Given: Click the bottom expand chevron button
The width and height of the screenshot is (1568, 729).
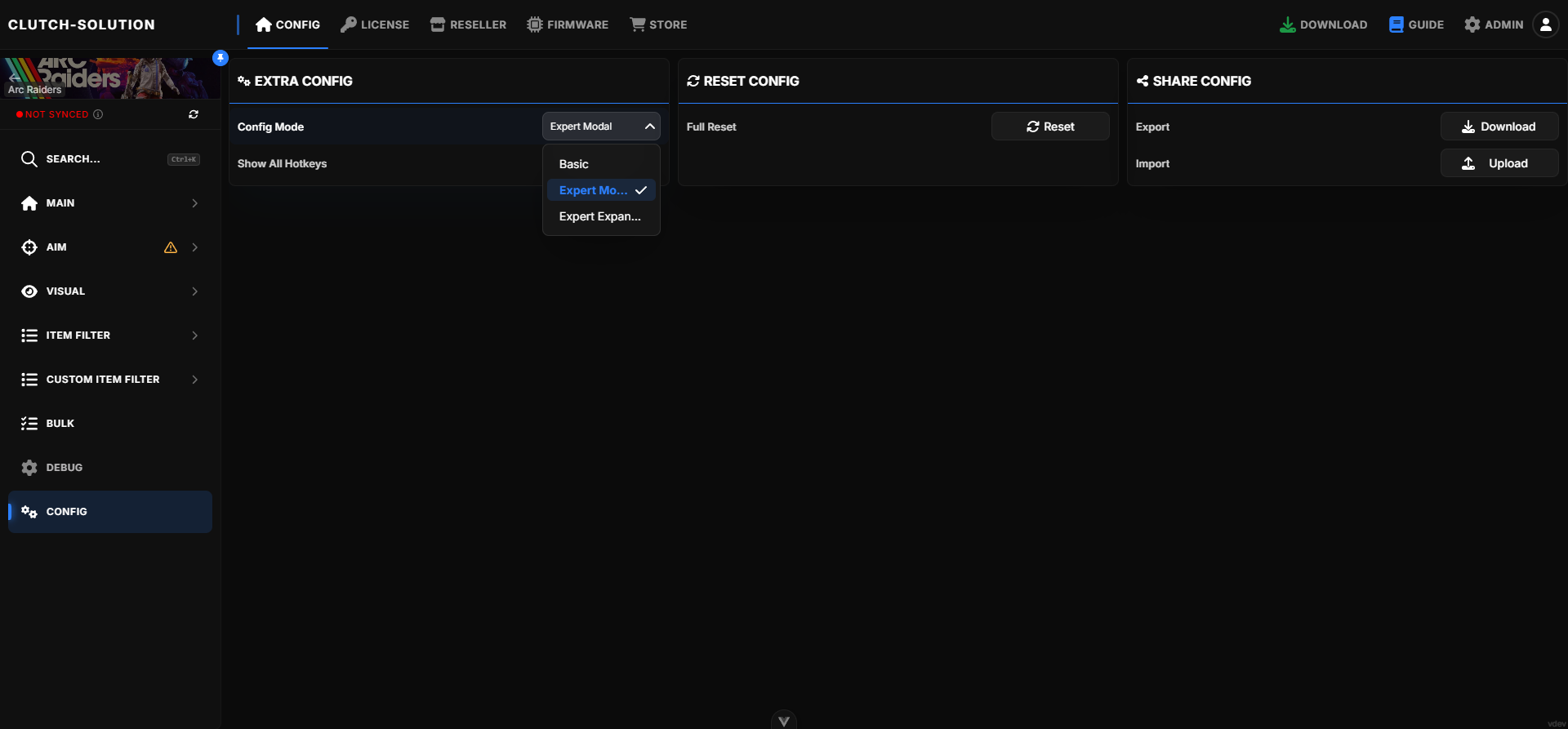Looking at the screenshot, I should click(784, 720).
